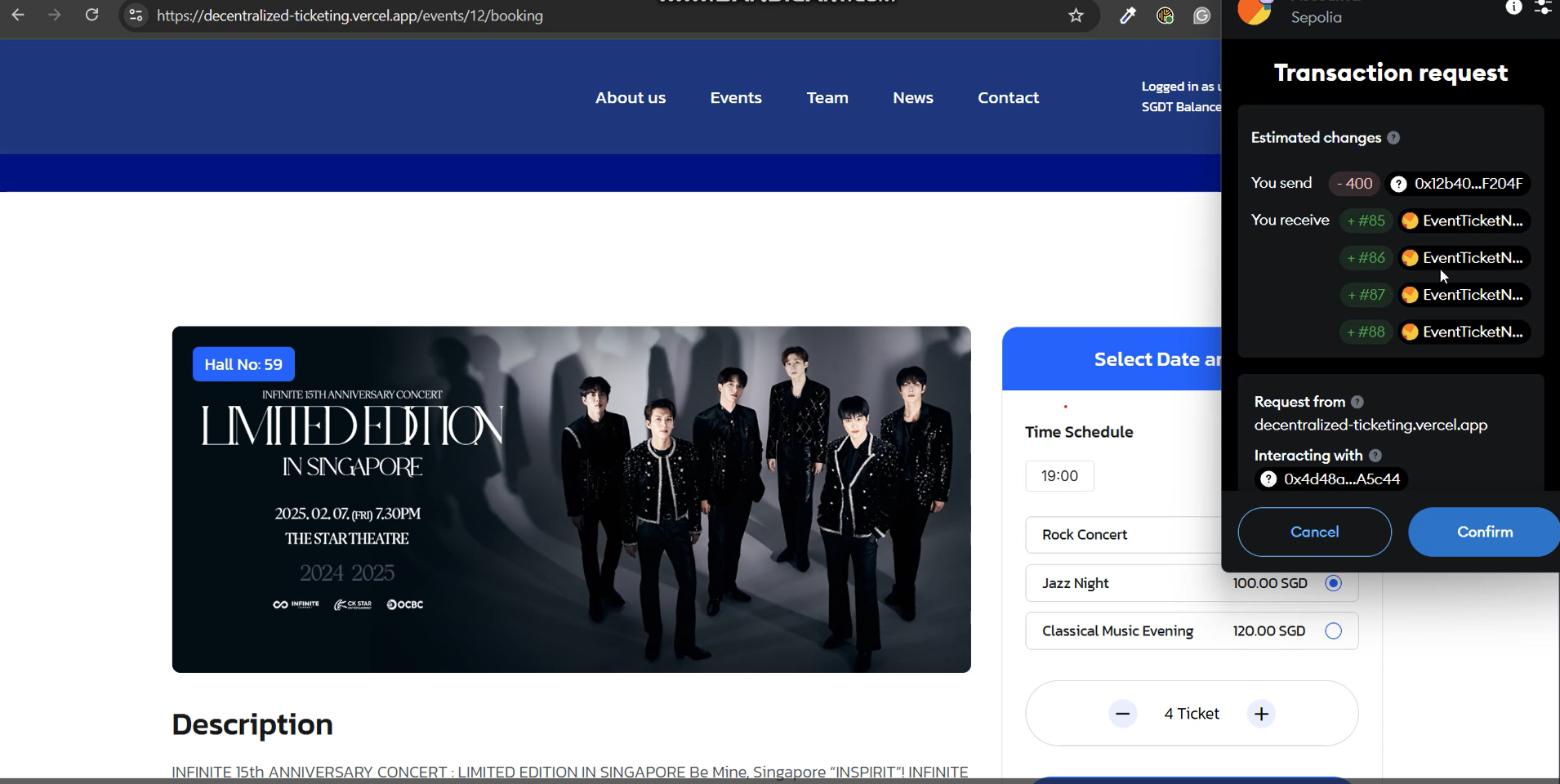Click the +#85 receive amount
Image resolution: width=1560 pixels, height=784 pixels.
pyautogui.click(x=1366, y=220)
